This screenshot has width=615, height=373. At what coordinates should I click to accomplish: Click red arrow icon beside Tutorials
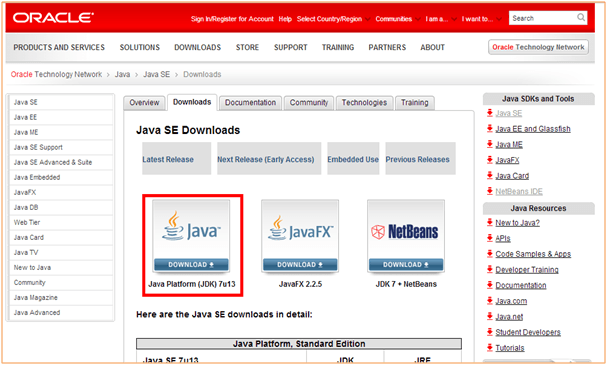tap(489, 348)
